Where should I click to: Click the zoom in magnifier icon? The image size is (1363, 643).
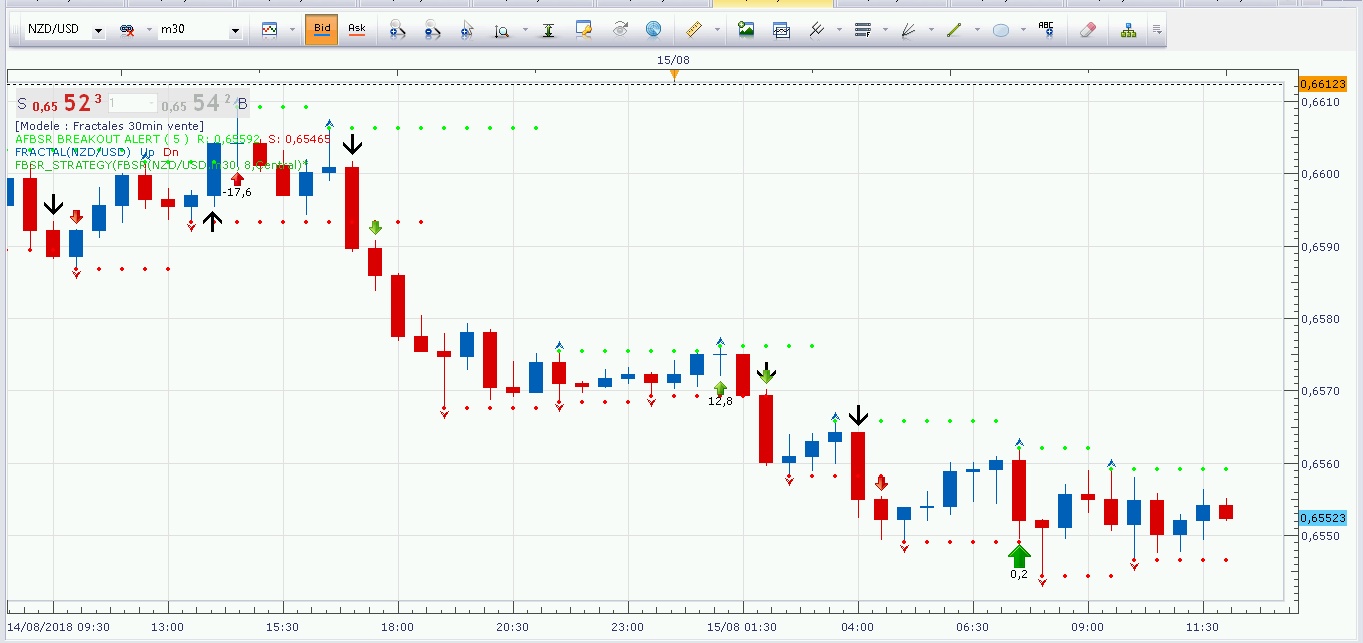tap(396, 30)
